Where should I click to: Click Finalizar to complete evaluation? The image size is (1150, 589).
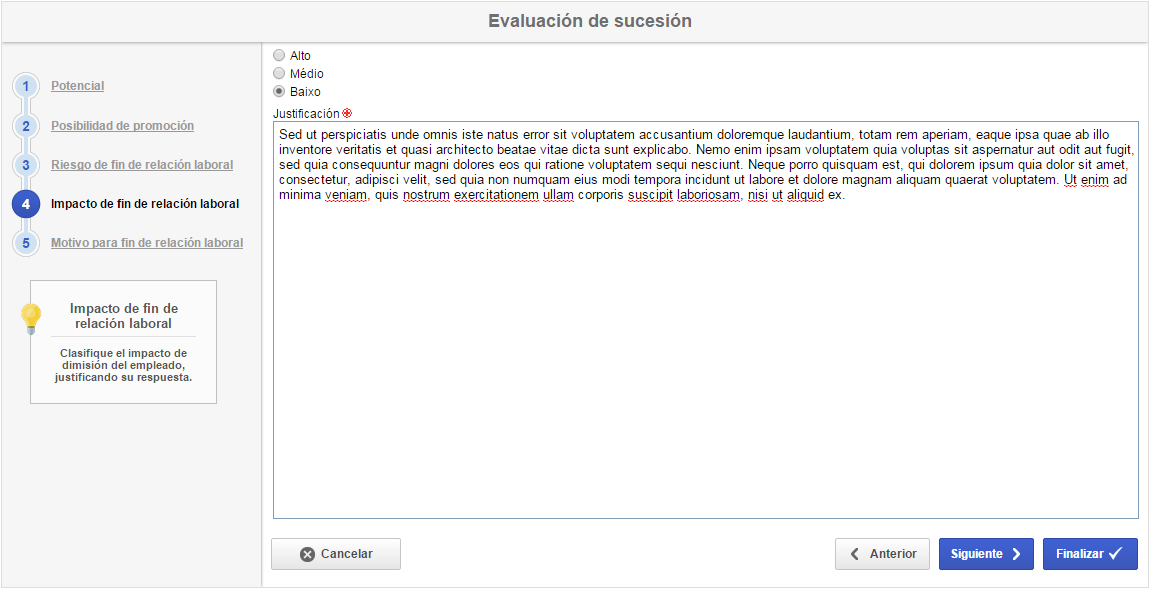click(x=1090, y=554)
